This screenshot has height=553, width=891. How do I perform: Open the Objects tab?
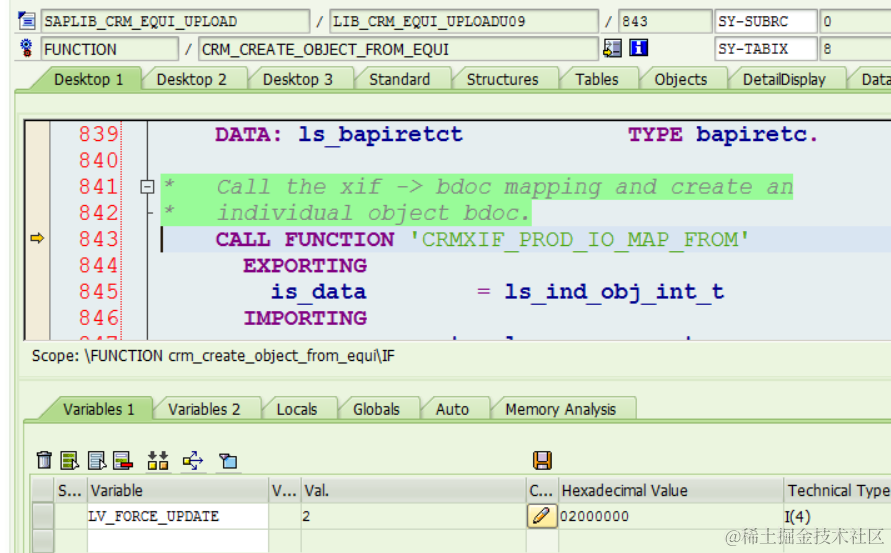(x=681, y=80)
